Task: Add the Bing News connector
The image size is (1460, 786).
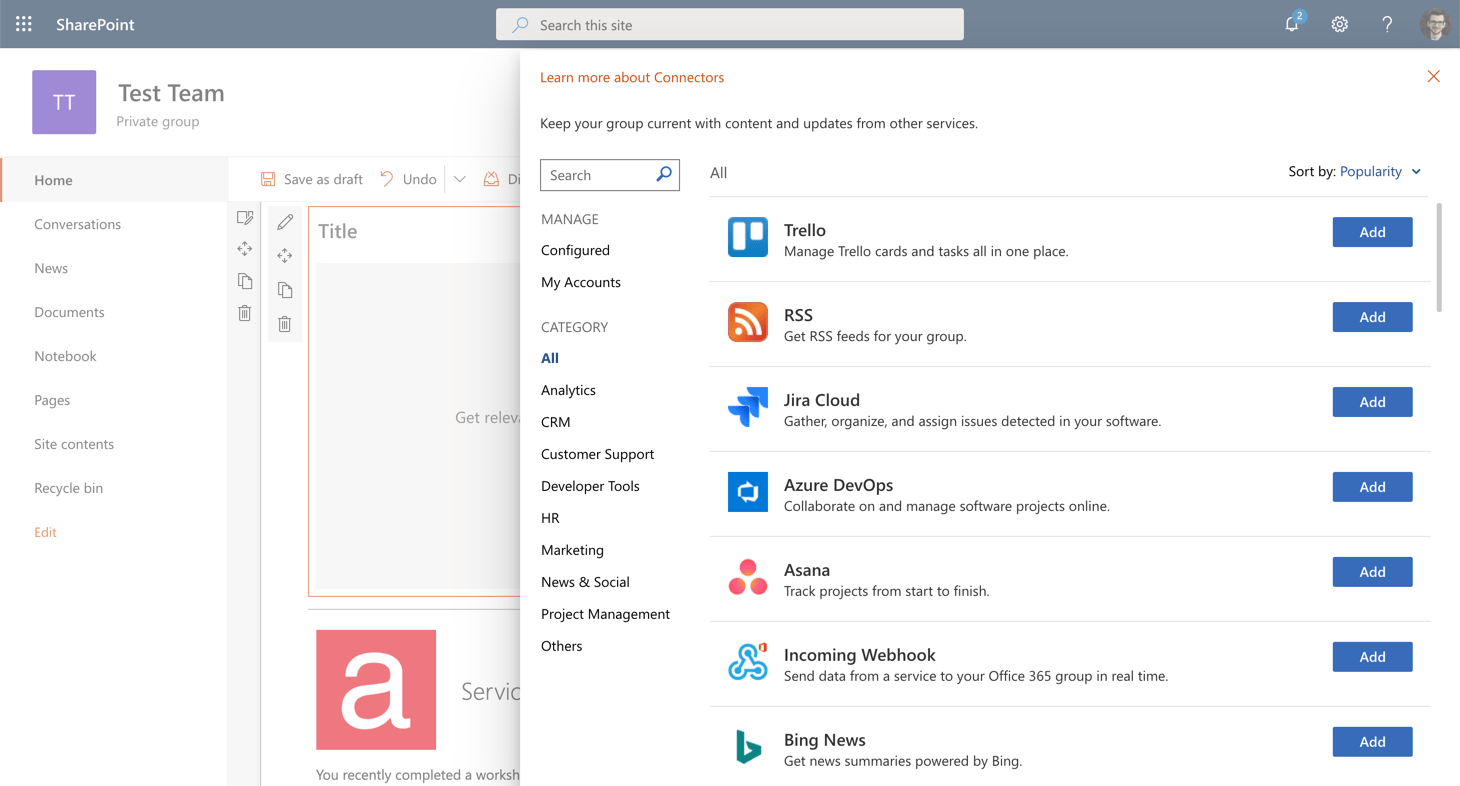Action: click(x=1372, y=742)
